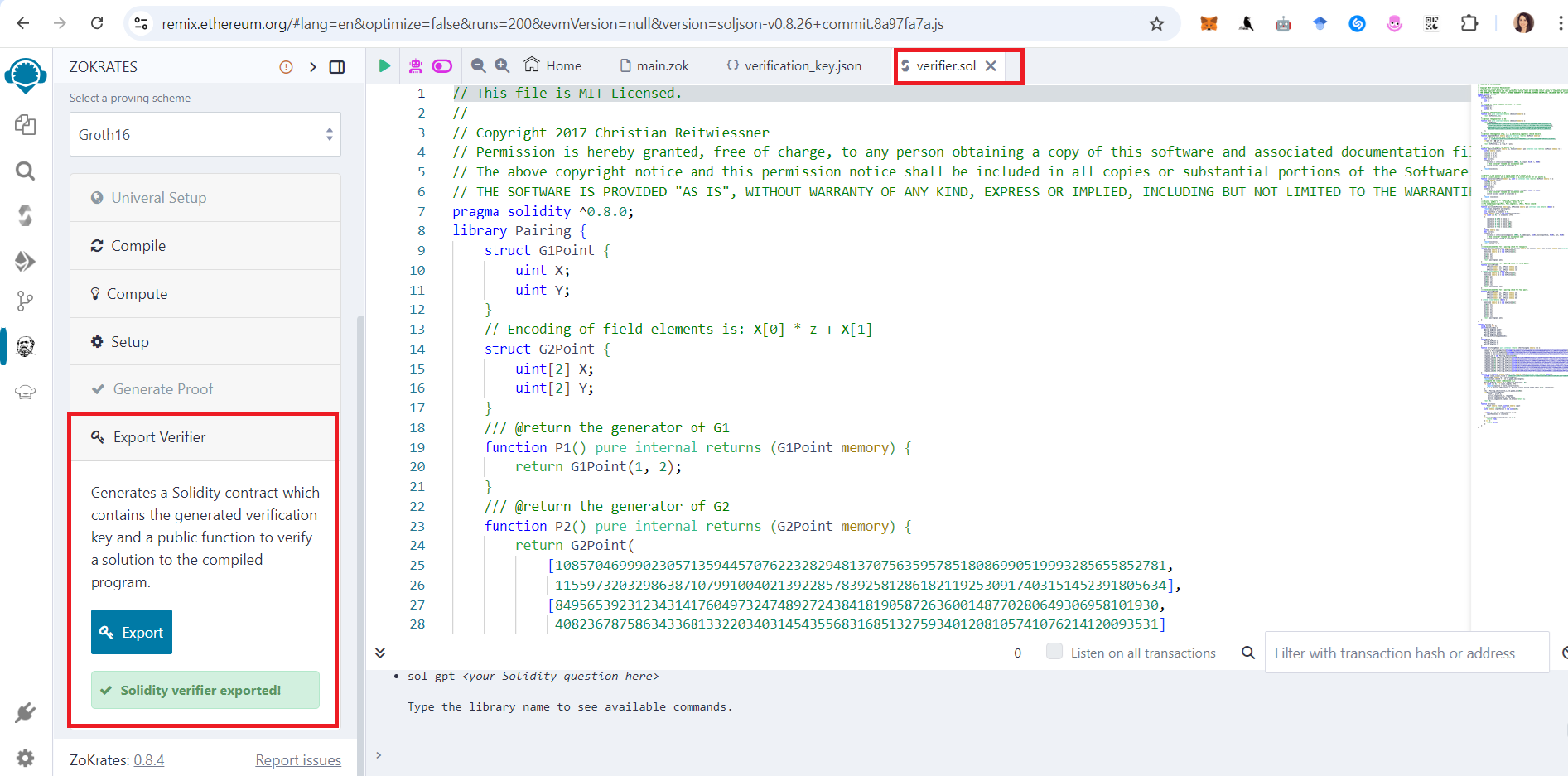Click the terminal search magnifier icon
1568x776 pixels.
click(x=1248, y=653)
